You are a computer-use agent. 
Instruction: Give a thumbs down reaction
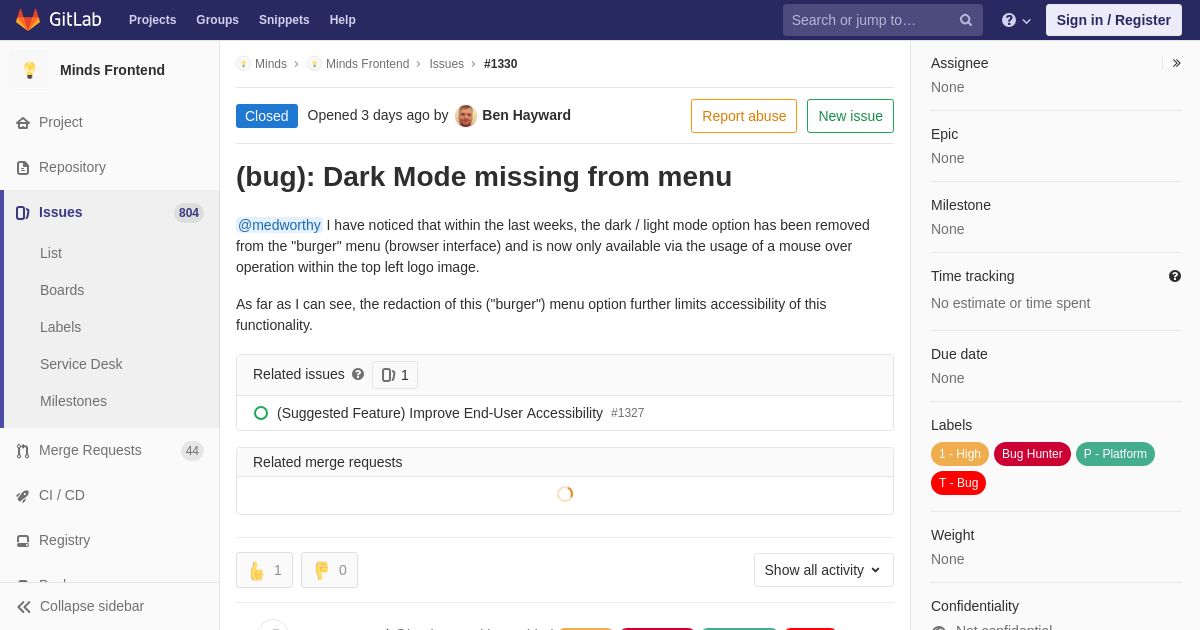click(x=329, y=570)
